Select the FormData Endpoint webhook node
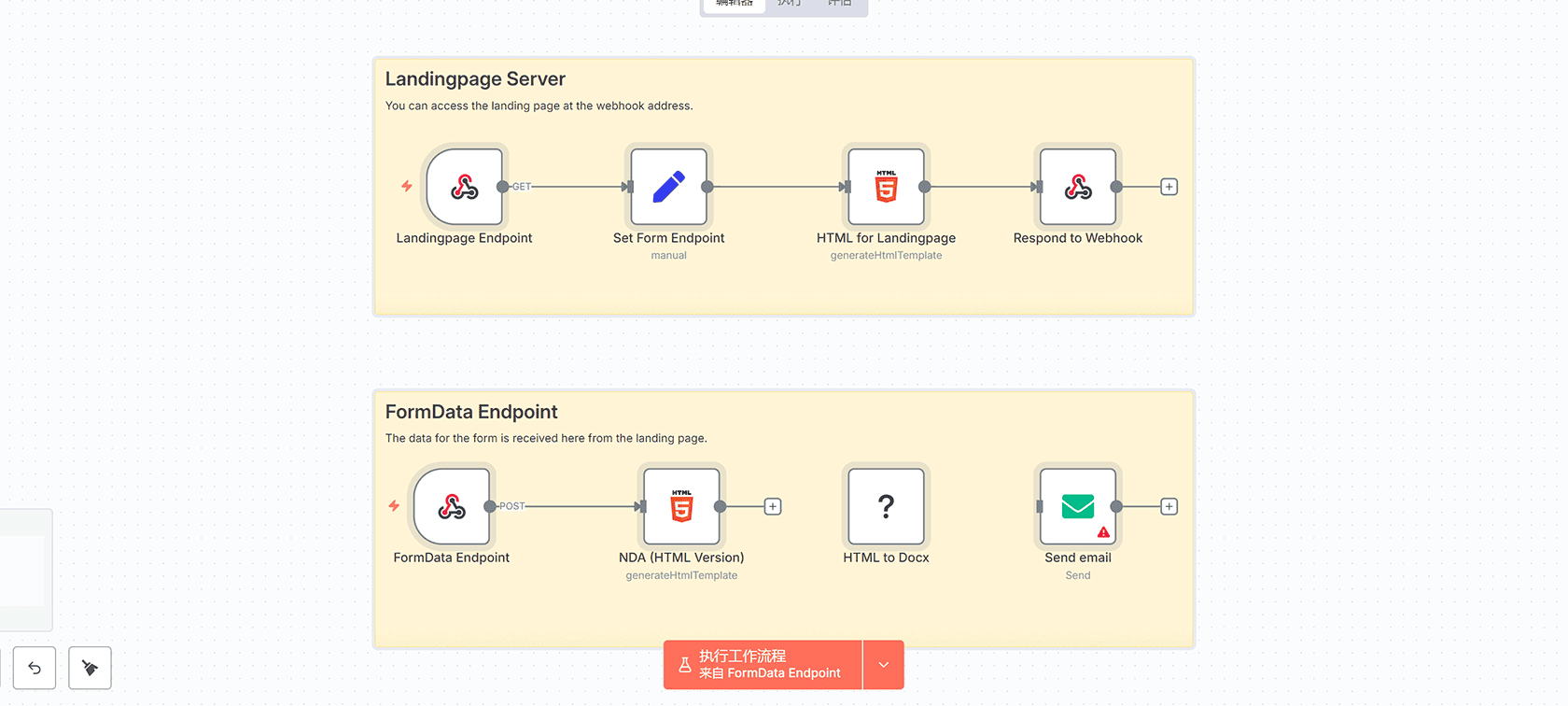Image resolution: width=1568 pixels, height=706 pixels. tap(452, 506)
